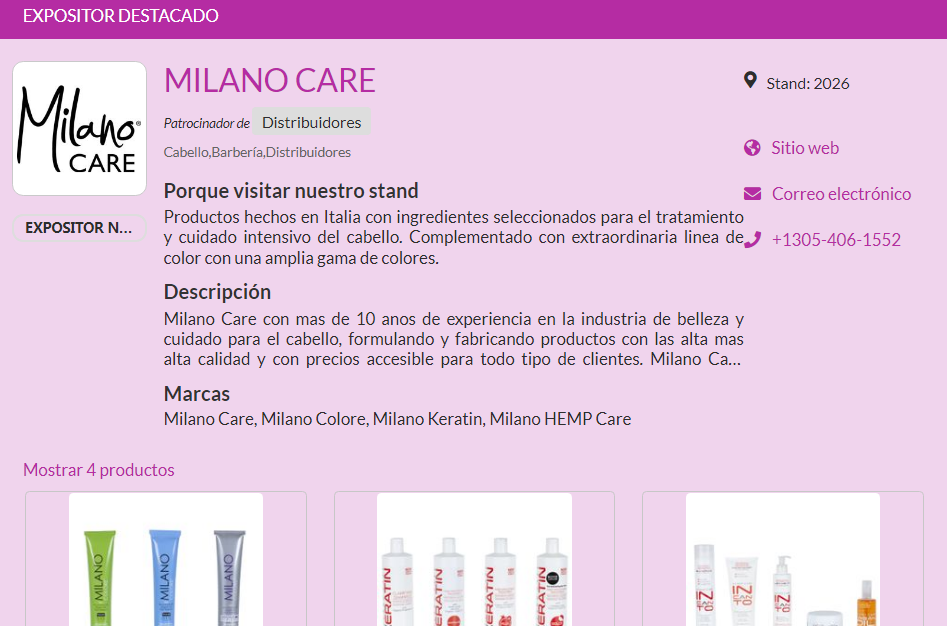Click the EXPOSITOR N... badge button
The height and width of the screenshot is (626, 947).
click(x=79, y=228)
